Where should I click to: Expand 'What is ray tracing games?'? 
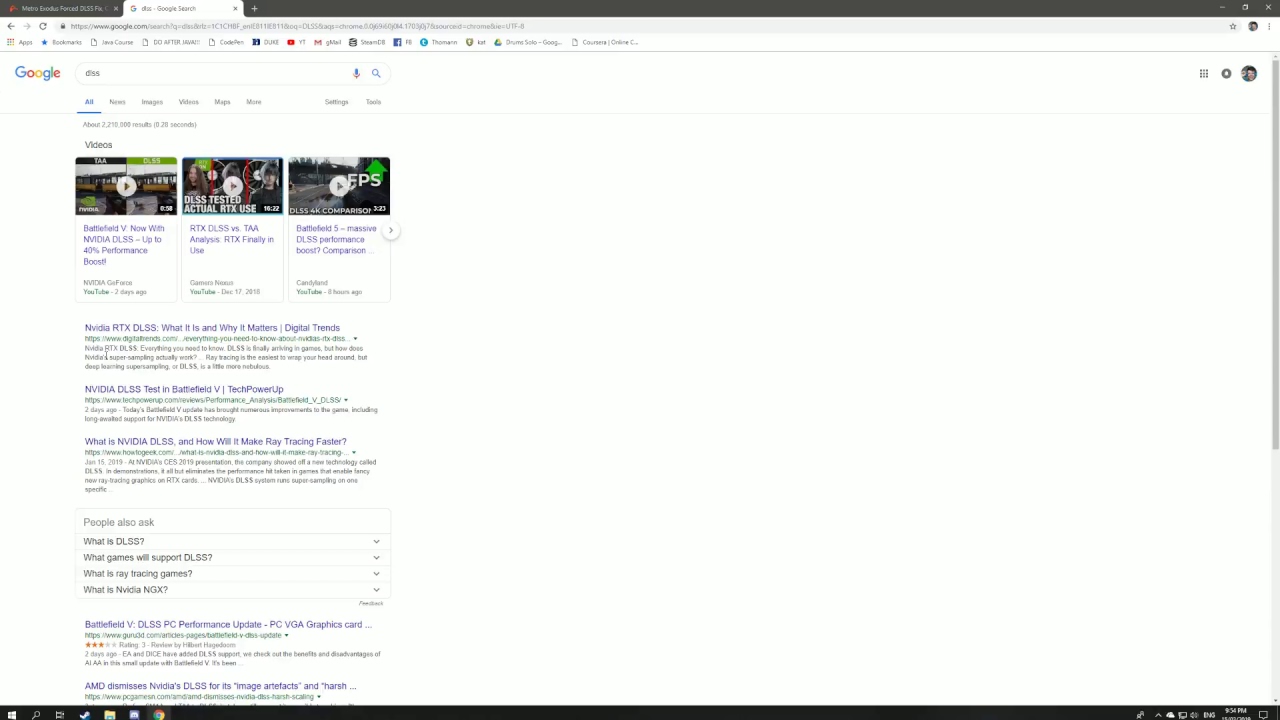(x=232, y=573)
